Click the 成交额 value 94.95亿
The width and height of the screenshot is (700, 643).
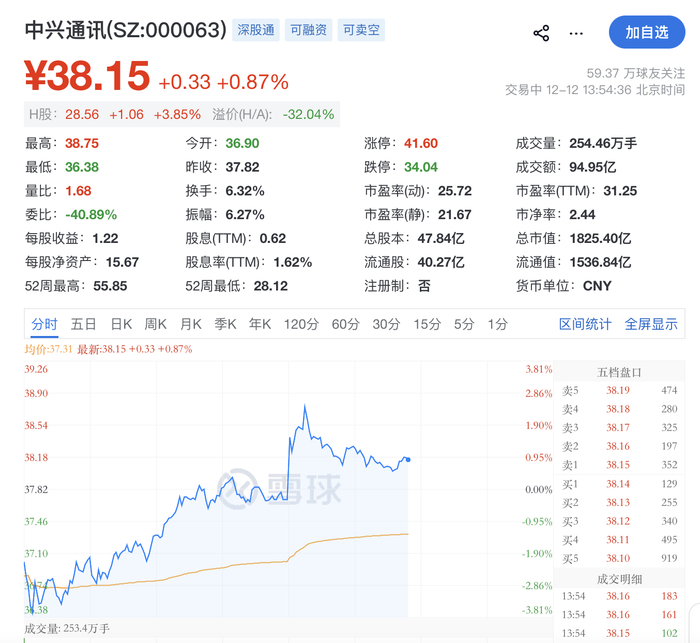click(x=592, y=167)
